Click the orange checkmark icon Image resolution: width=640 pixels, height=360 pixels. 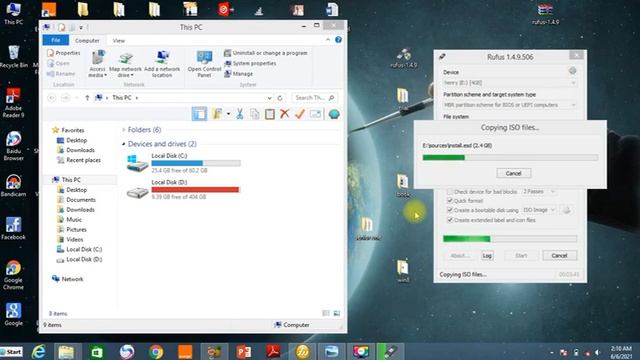click(x=300, y=114)
